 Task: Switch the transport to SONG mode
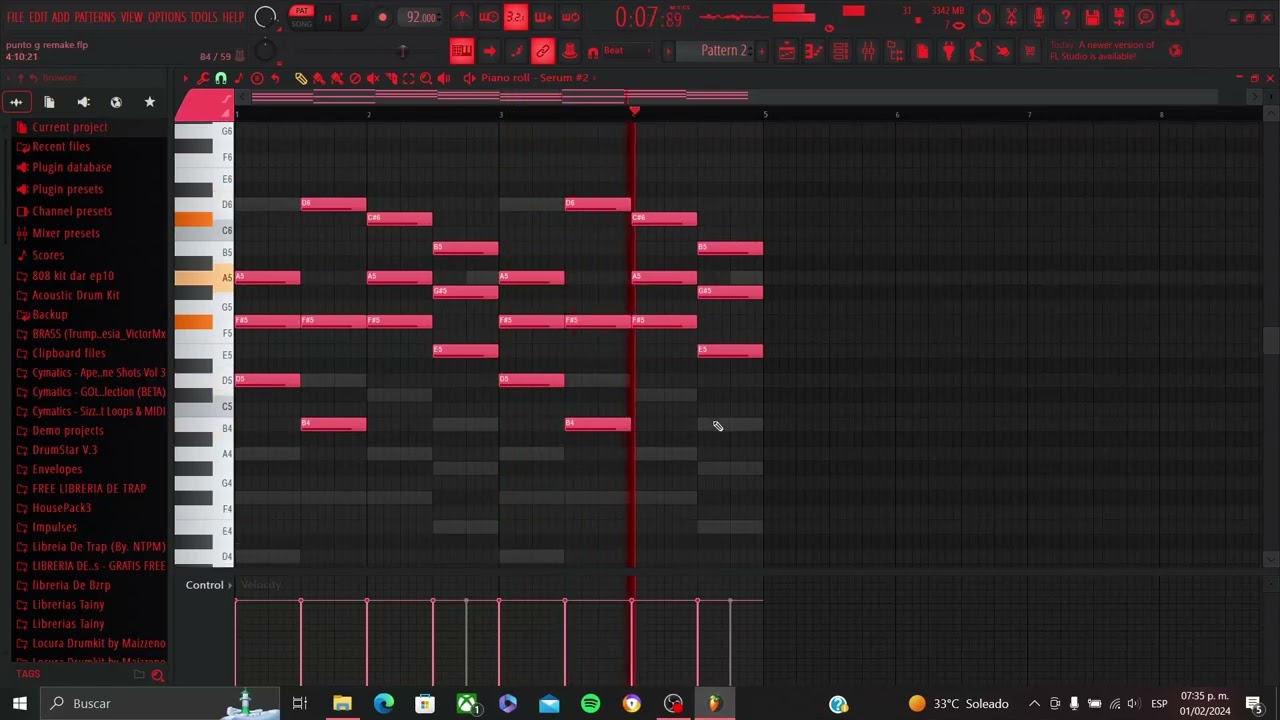pos(301,24)
